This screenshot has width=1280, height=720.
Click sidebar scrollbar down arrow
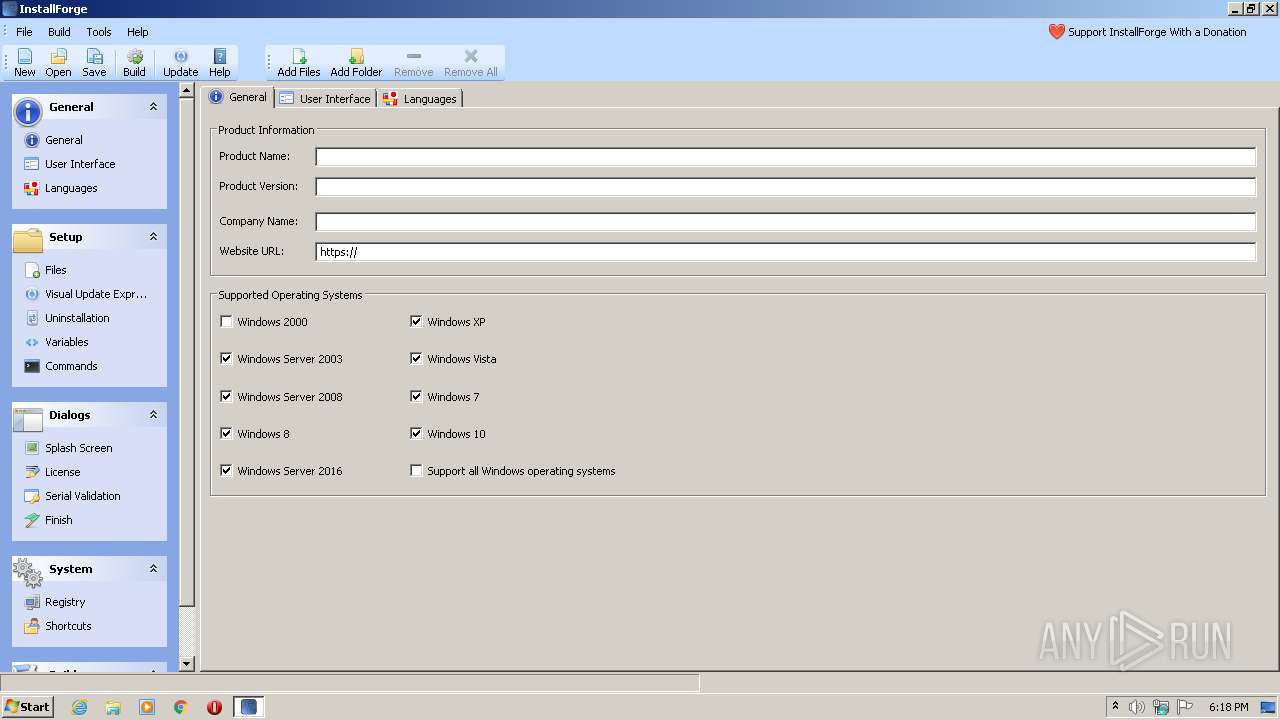pyautogui.click(x=187, y=663)
